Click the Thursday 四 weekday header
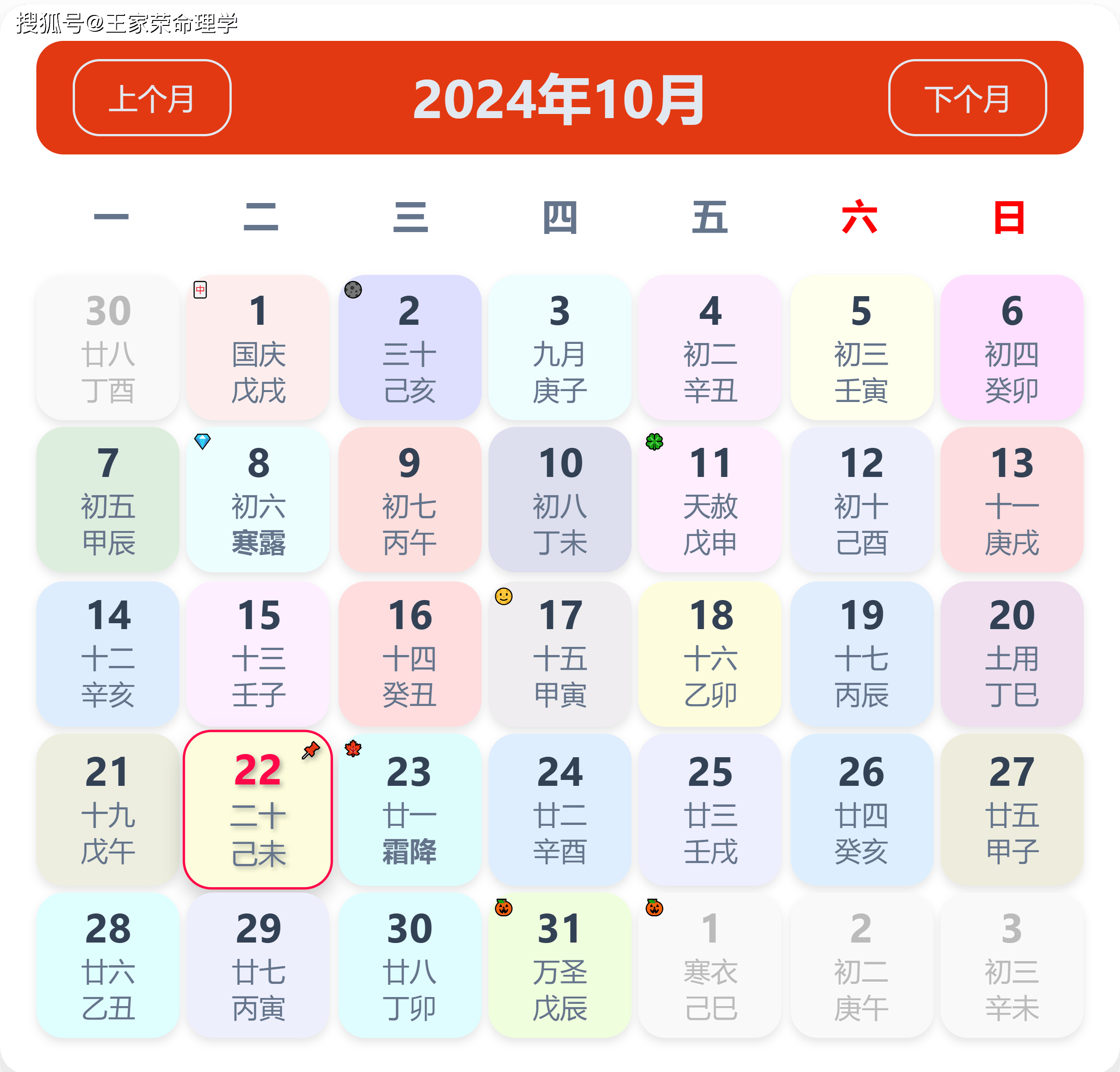Image resolution: width=1120 pixels, height=1072 pixels. tap(560, 217)
